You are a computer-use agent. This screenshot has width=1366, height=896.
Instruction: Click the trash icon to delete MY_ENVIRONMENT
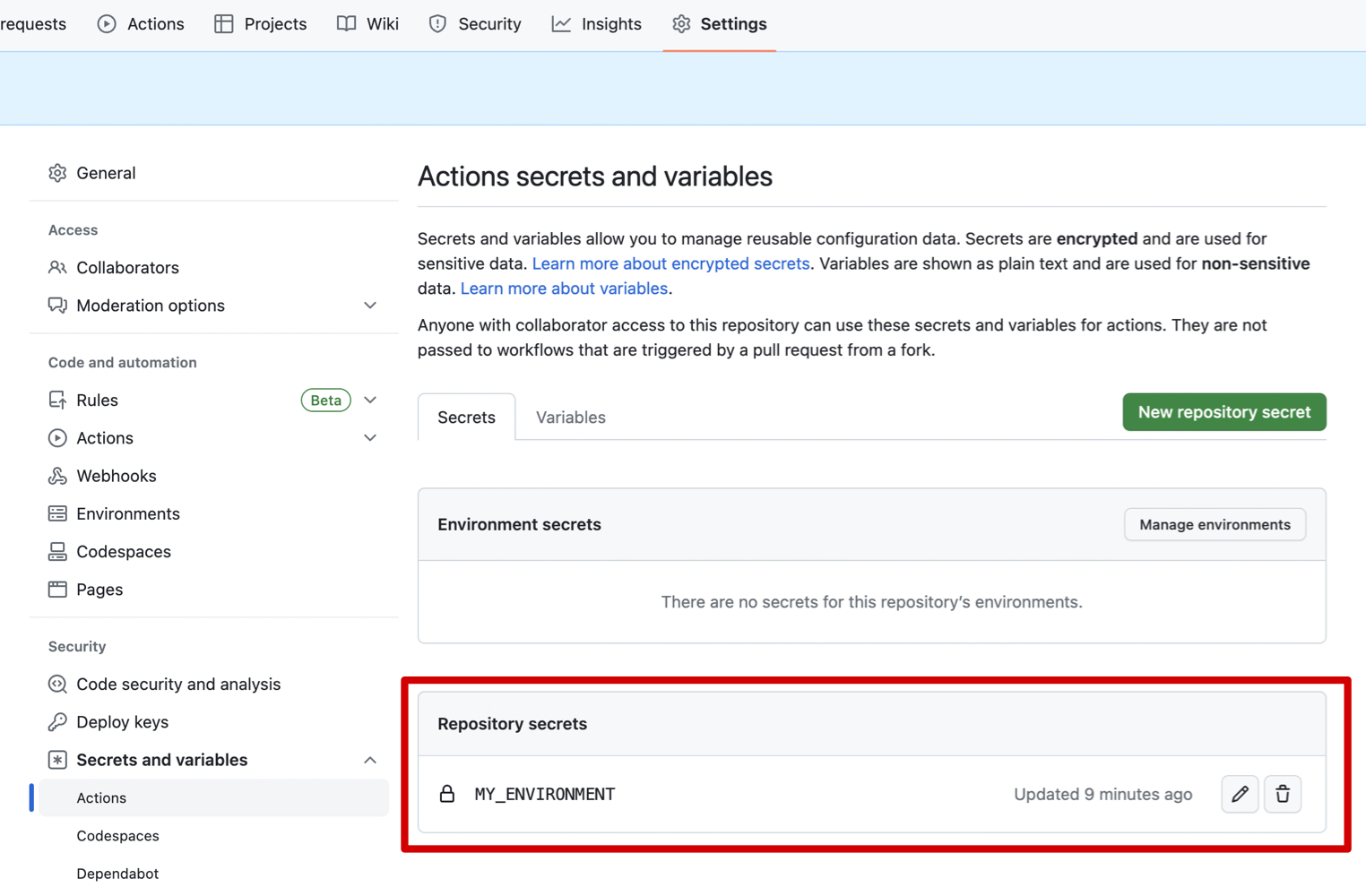[1283, 794]
